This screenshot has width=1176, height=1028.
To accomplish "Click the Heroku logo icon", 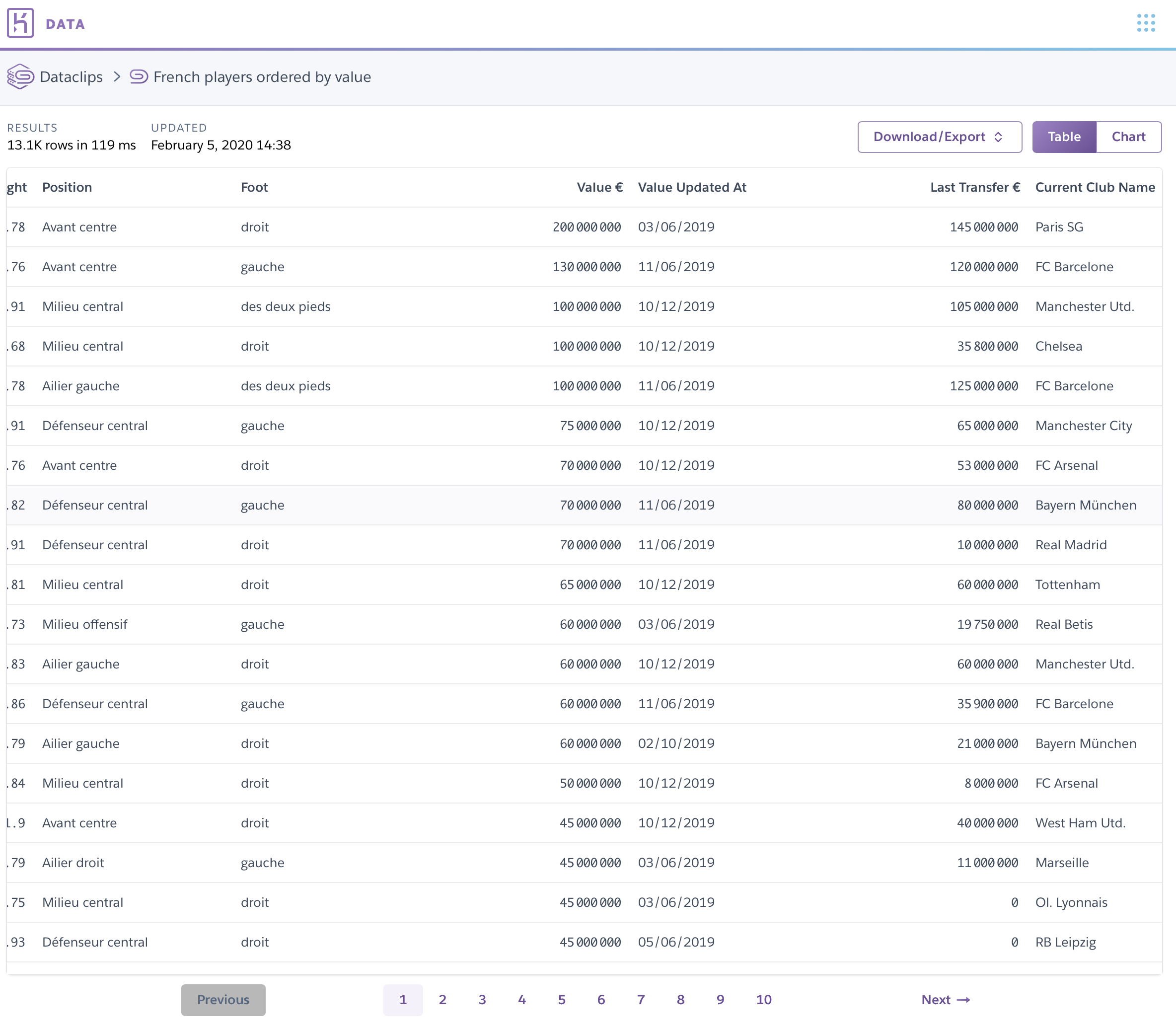I will point(20,23).
